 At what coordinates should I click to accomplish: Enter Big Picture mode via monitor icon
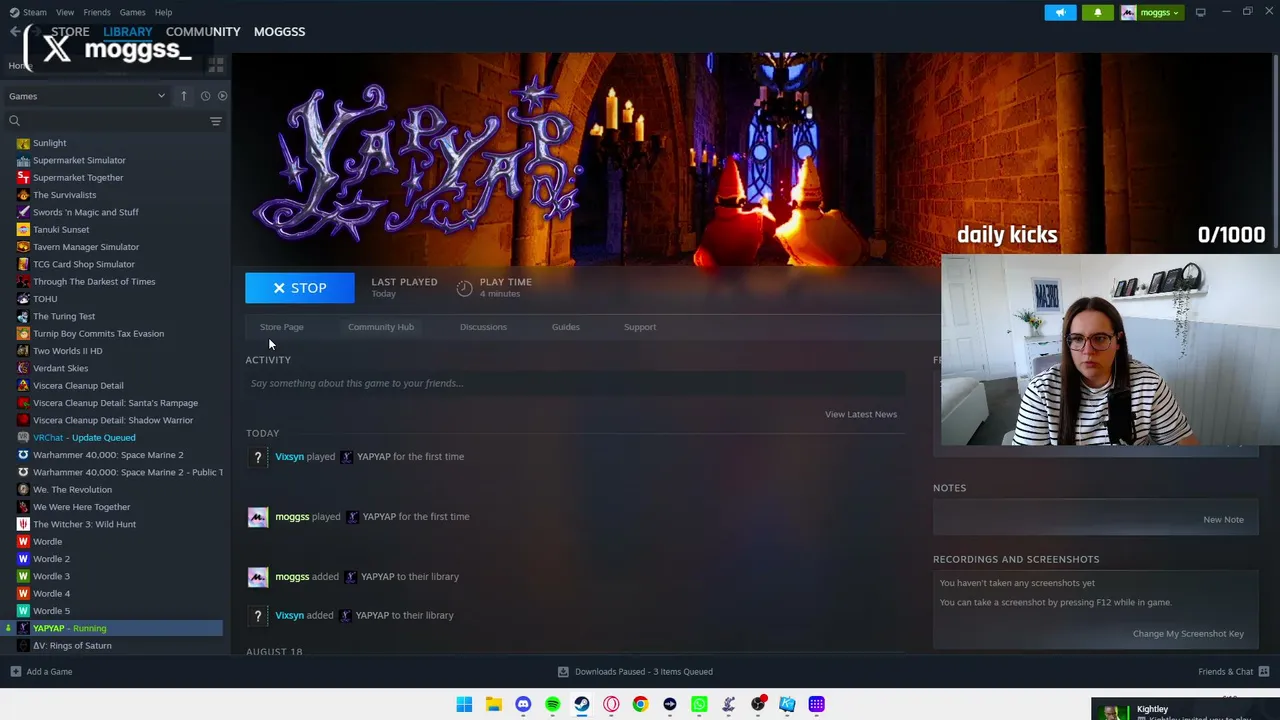click(1200, 12)
